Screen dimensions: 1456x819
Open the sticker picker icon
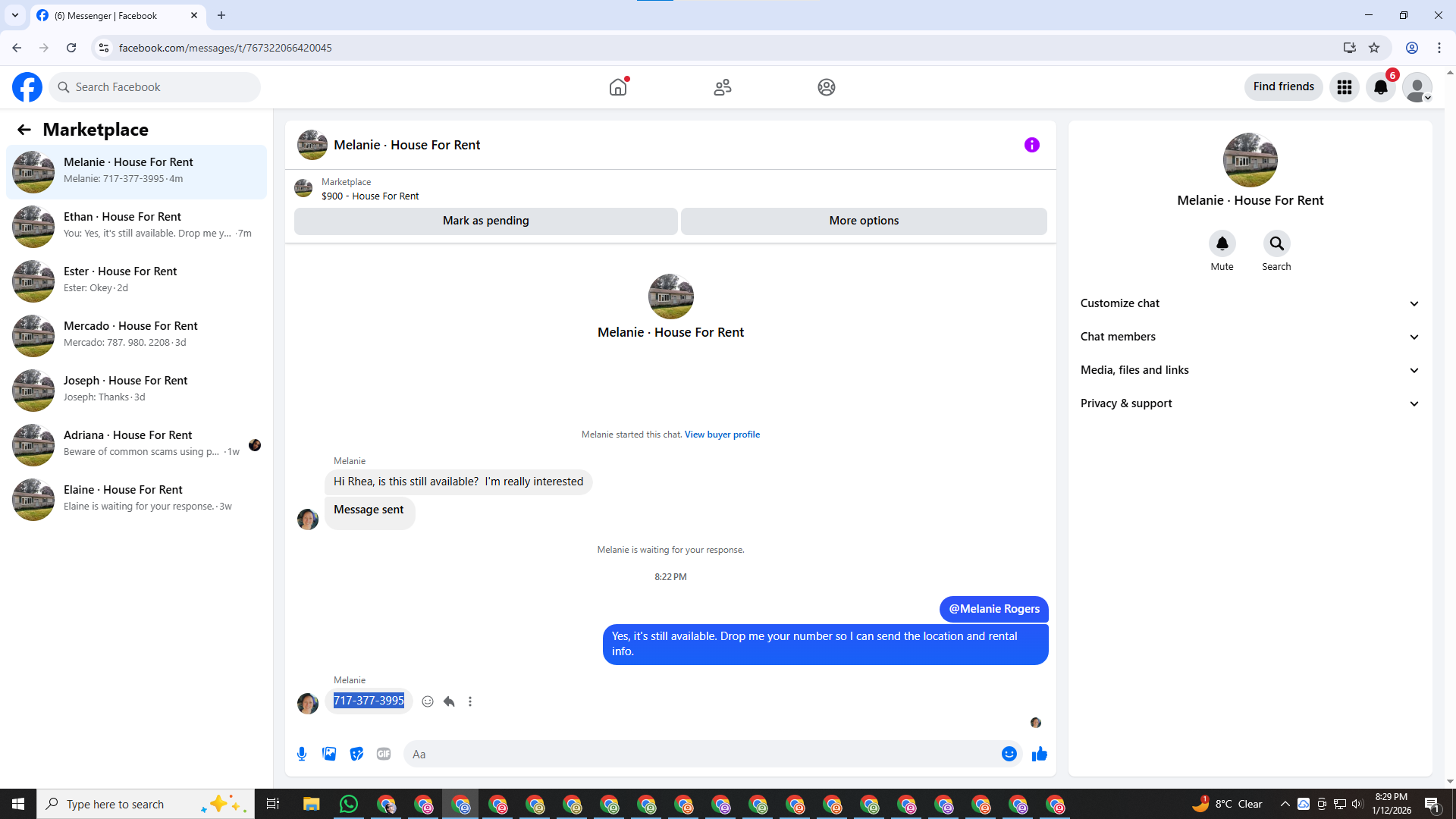click(356, 754)
